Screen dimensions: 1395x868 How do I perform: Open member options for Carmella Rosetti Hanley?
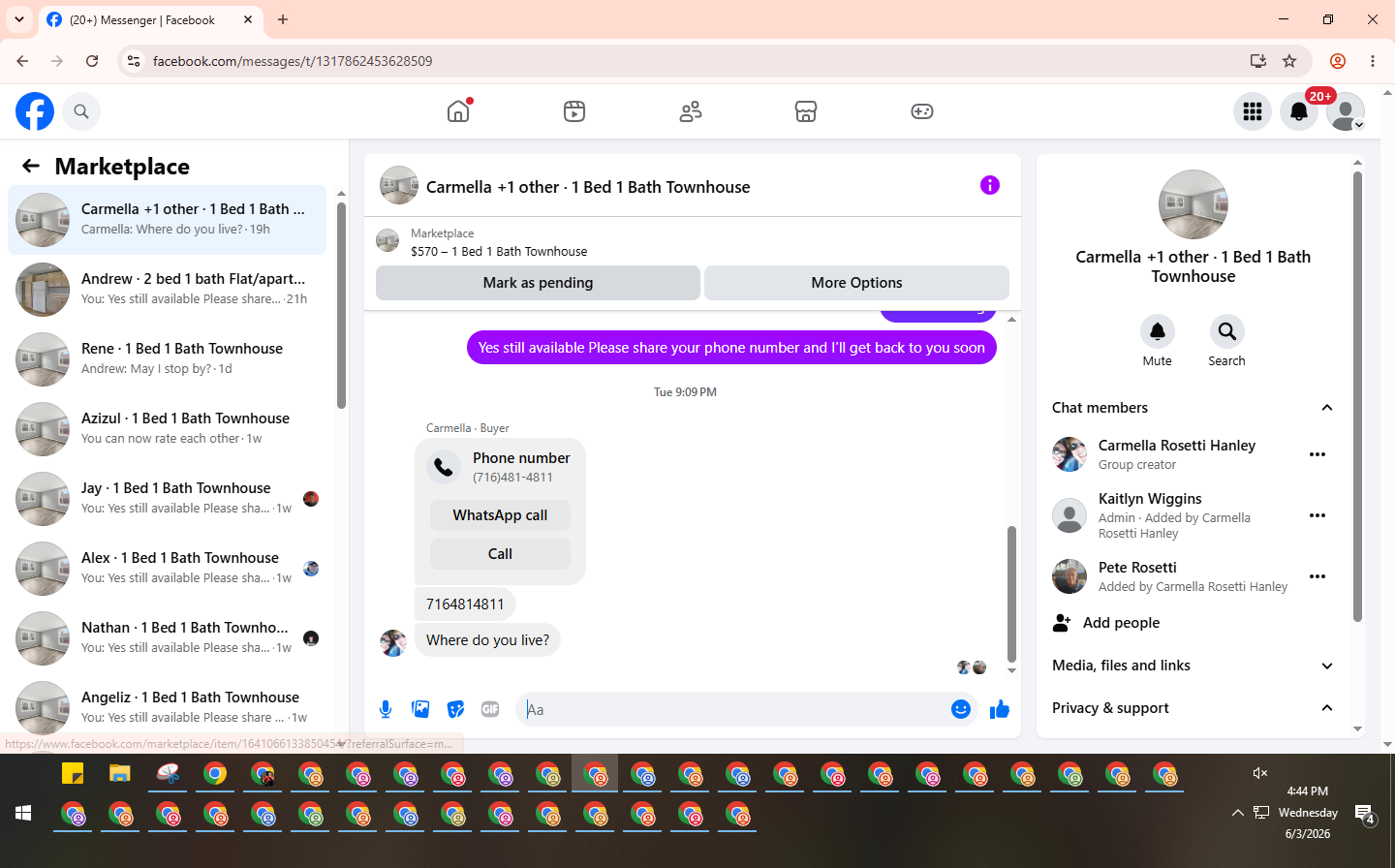pyautogui.click(x=1317, y=454)
